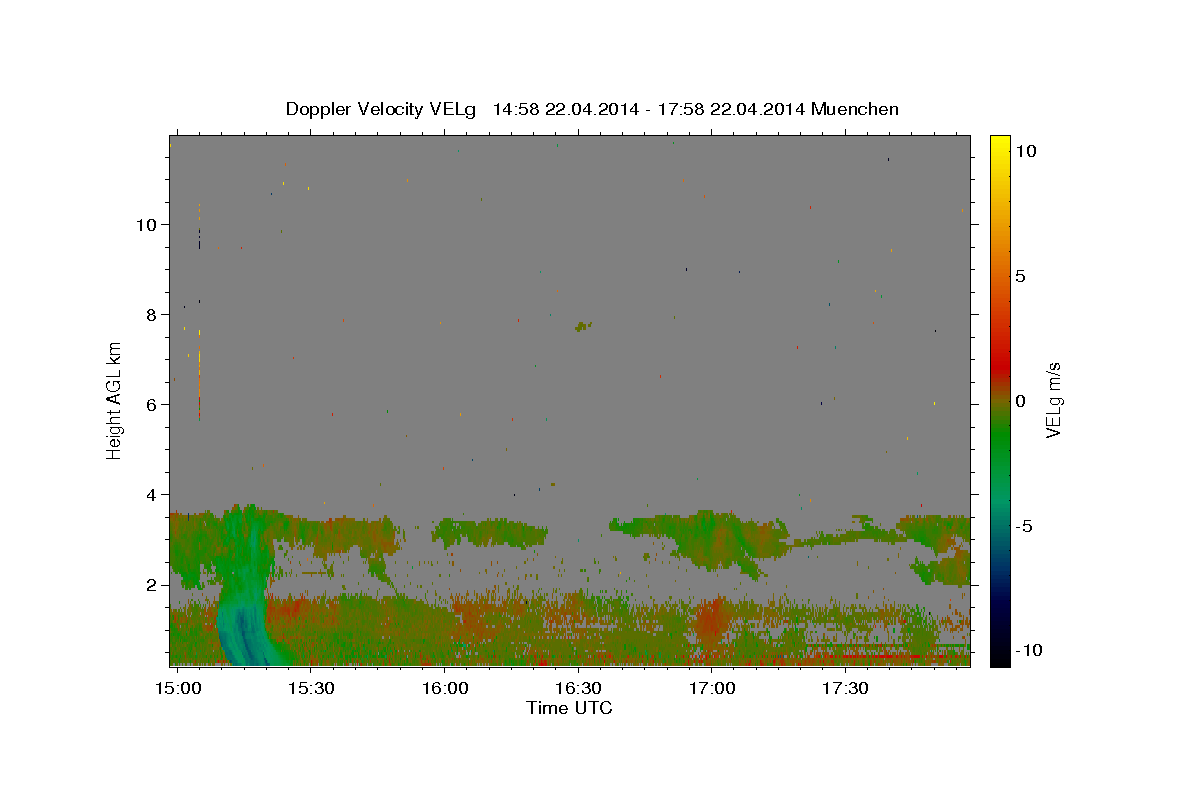The width and height of the screenshot is (1200, 800).
Task: Click the 15:00 time tick label
Action: point(179,689)
